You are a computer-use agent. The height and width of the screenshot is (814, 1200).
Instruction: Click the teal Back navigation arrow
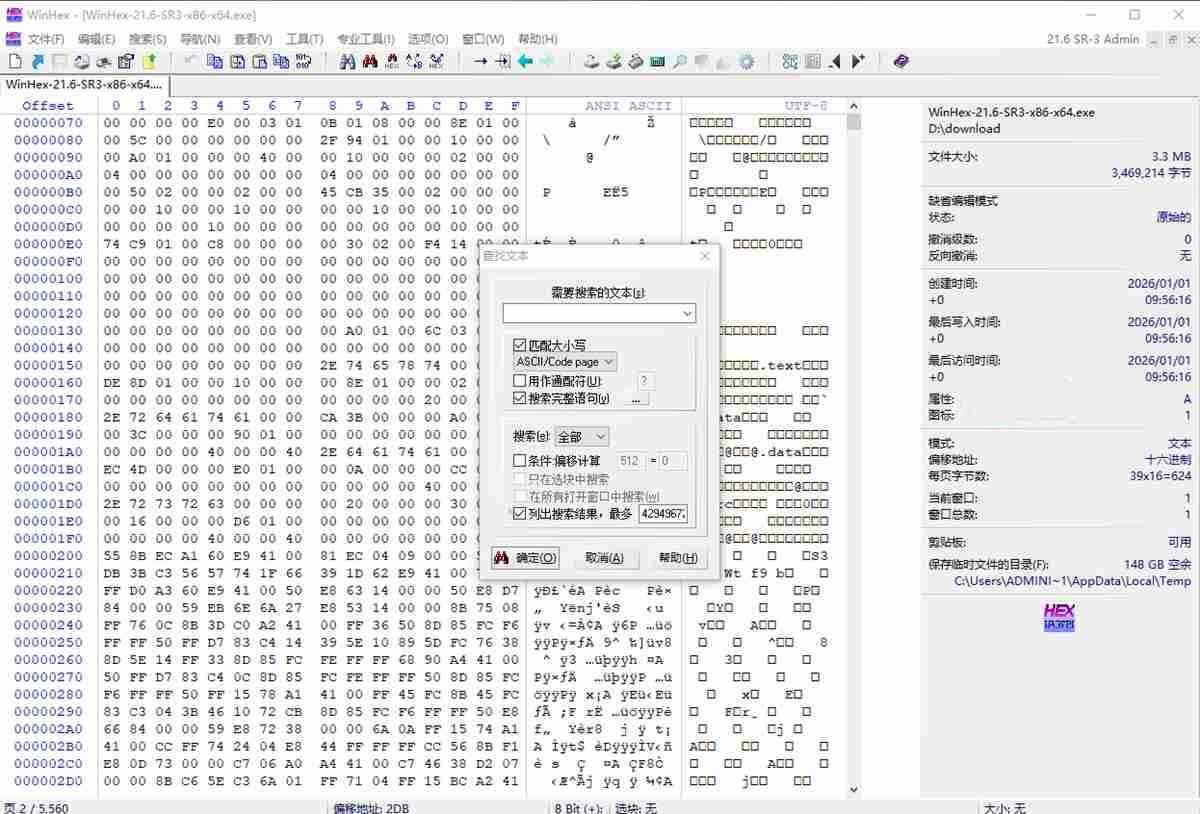(523, 61)
